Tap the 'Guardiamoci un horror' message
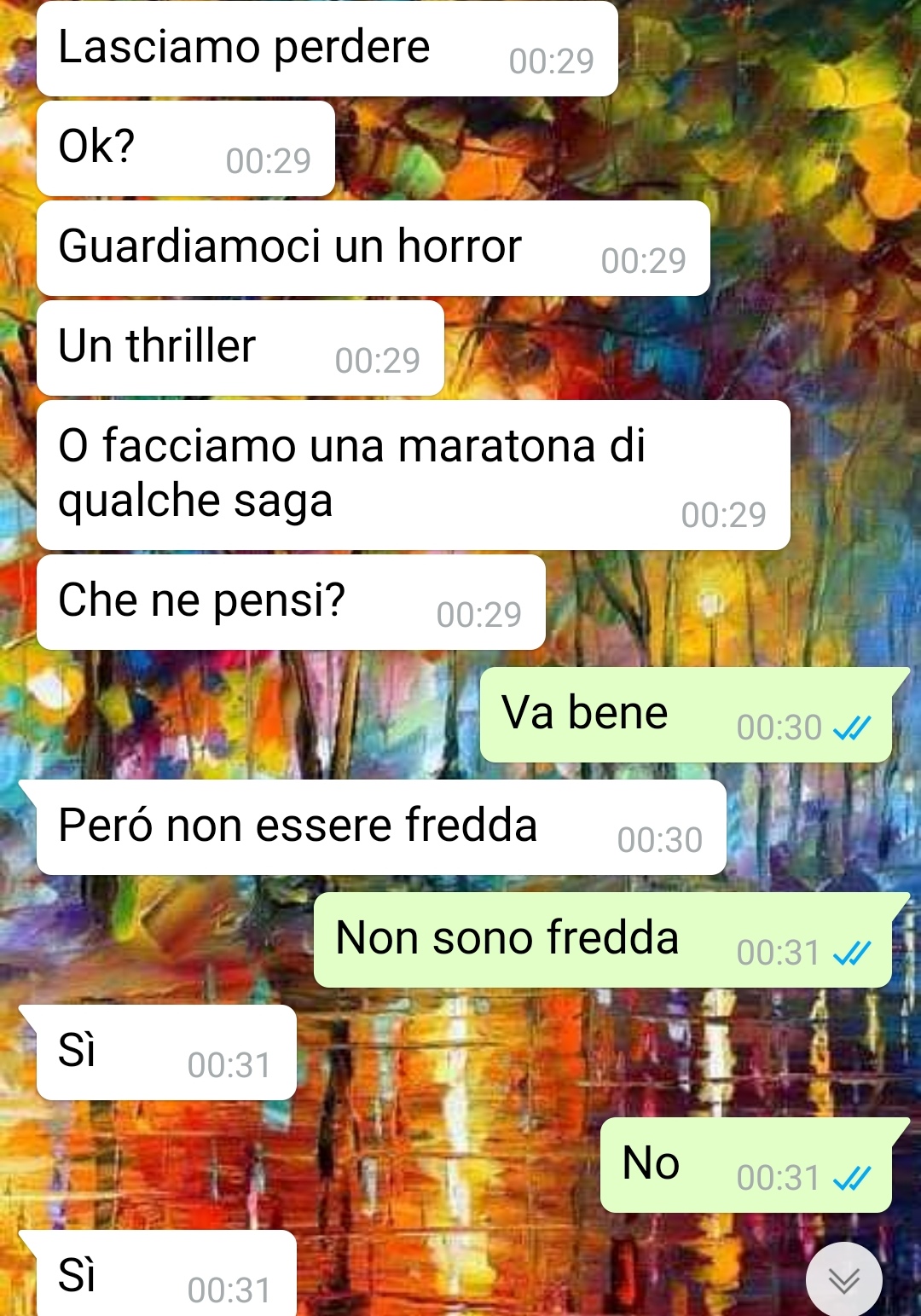Image resolution: width=921 pixels, height=1316 pixels. point(374,248)
